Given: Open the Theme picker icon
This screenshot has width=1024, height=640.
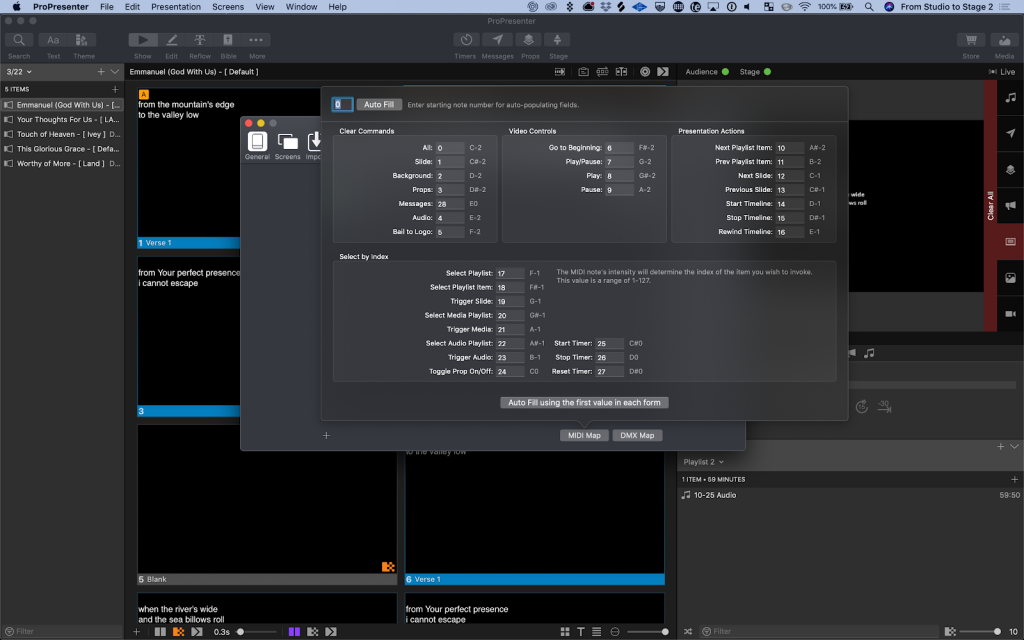Looking at the screenshot, I should pyautogui.click(x=82, y=40).
